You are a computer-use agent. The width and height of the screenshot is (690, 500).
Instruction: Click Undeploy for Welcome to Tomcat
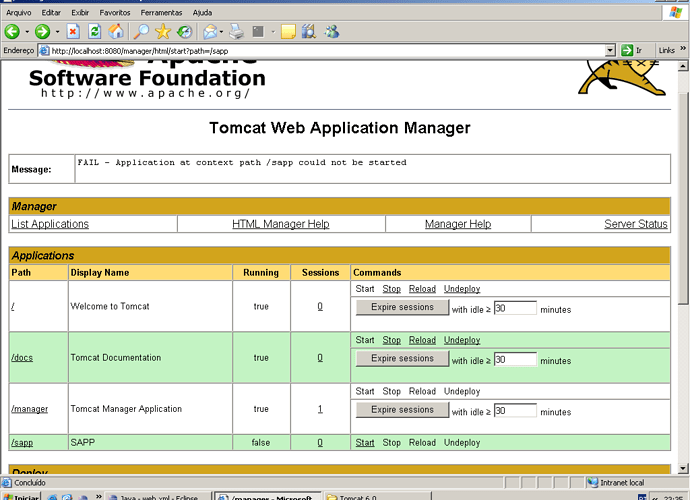[x=462, y=289]
